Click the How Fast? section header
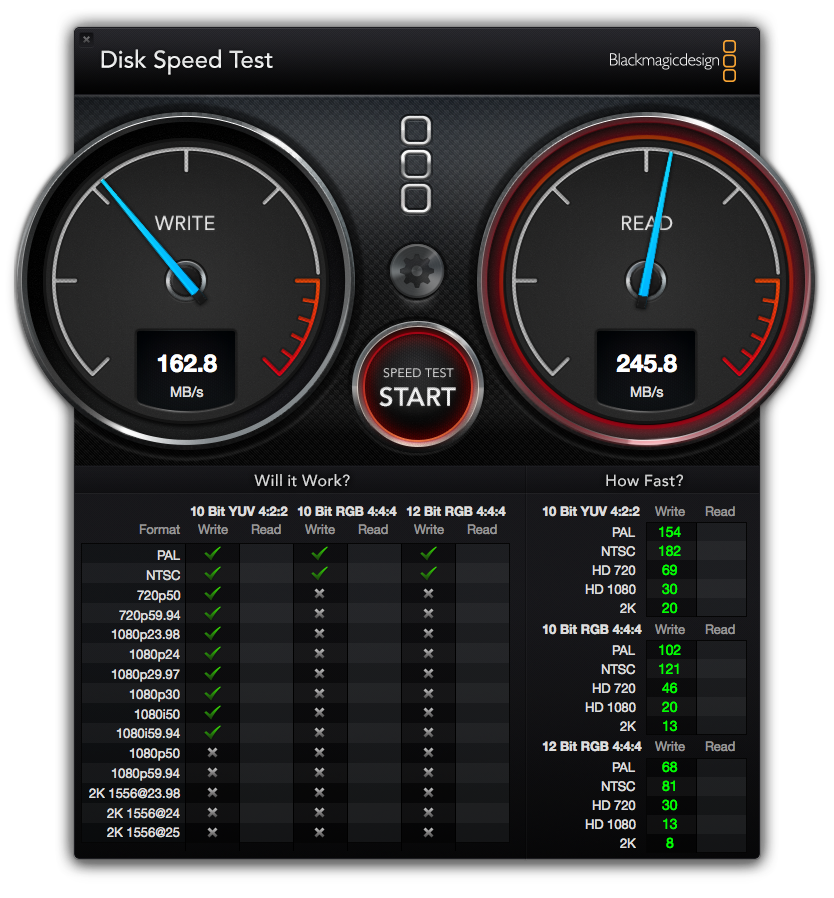The image size is (834, 898). (644, 481)
